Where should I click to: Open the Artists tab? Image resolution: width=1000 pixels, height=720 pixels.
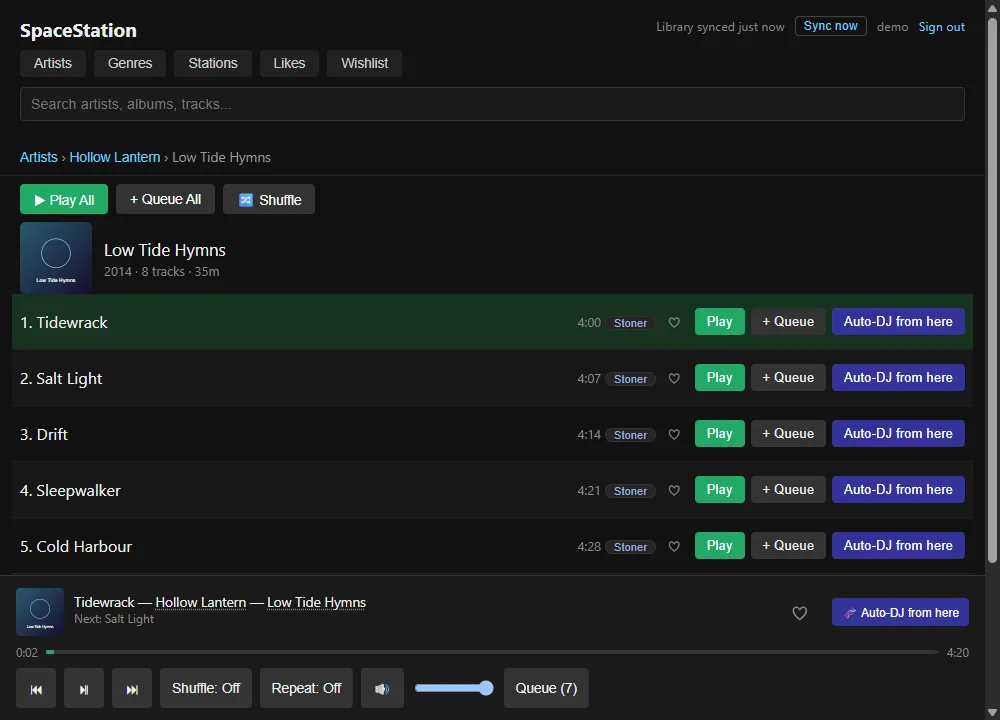point(53,63)
